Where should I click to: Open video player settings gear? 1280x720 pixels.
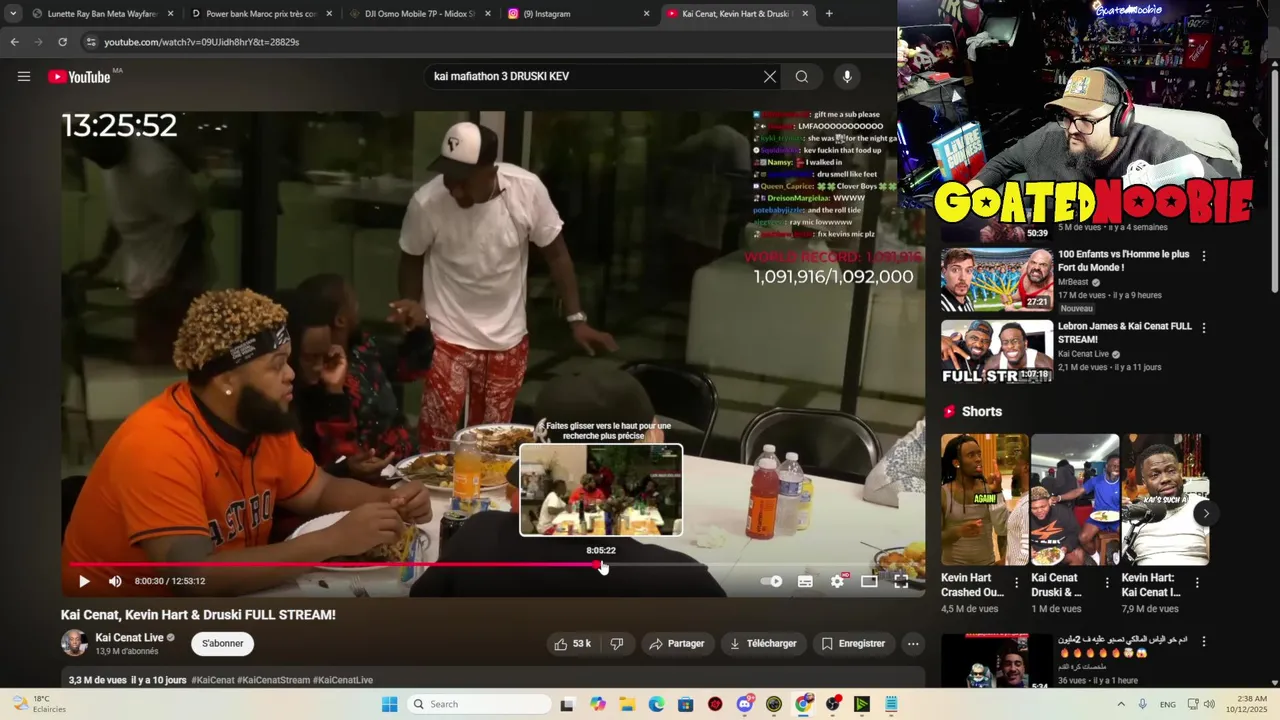point(838,581)
